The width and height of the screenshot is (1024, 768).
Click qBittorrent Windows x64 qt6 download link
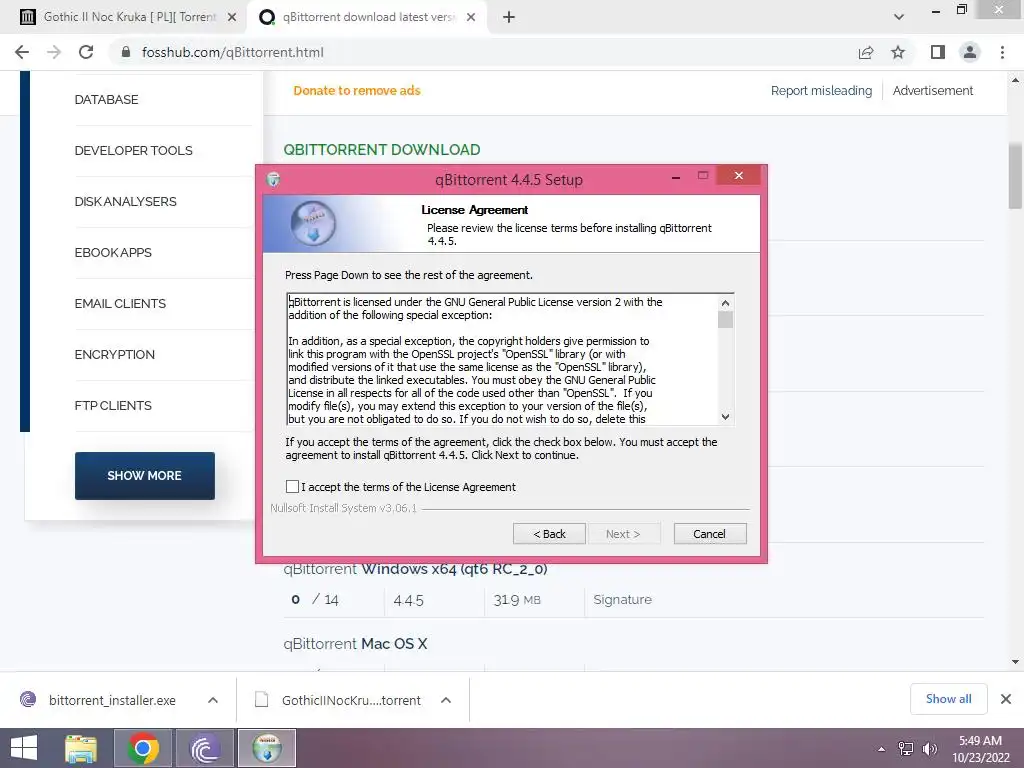(415, 569)
